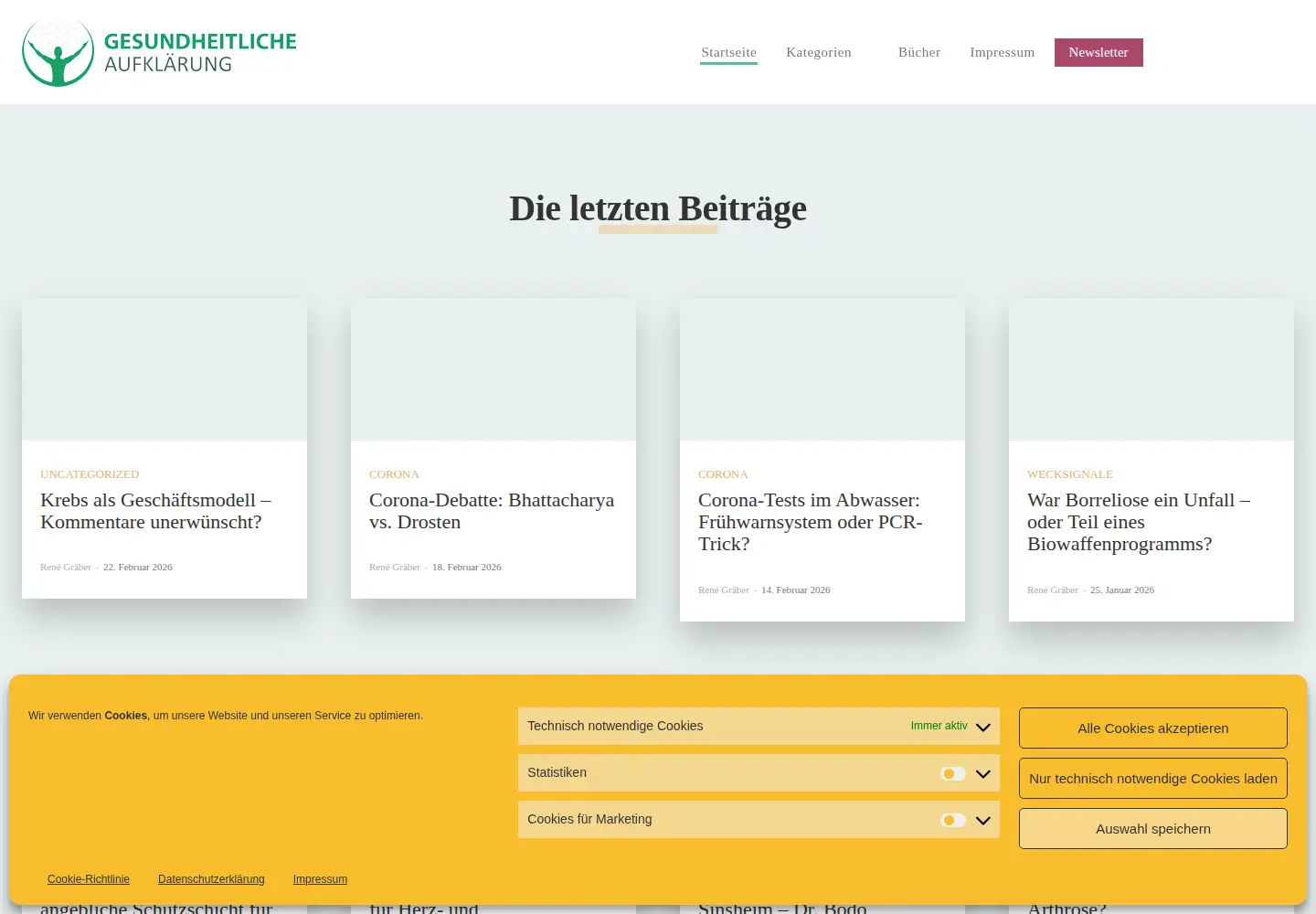Click the Gesundheitliche Aufklärung logo

point(159,52)
